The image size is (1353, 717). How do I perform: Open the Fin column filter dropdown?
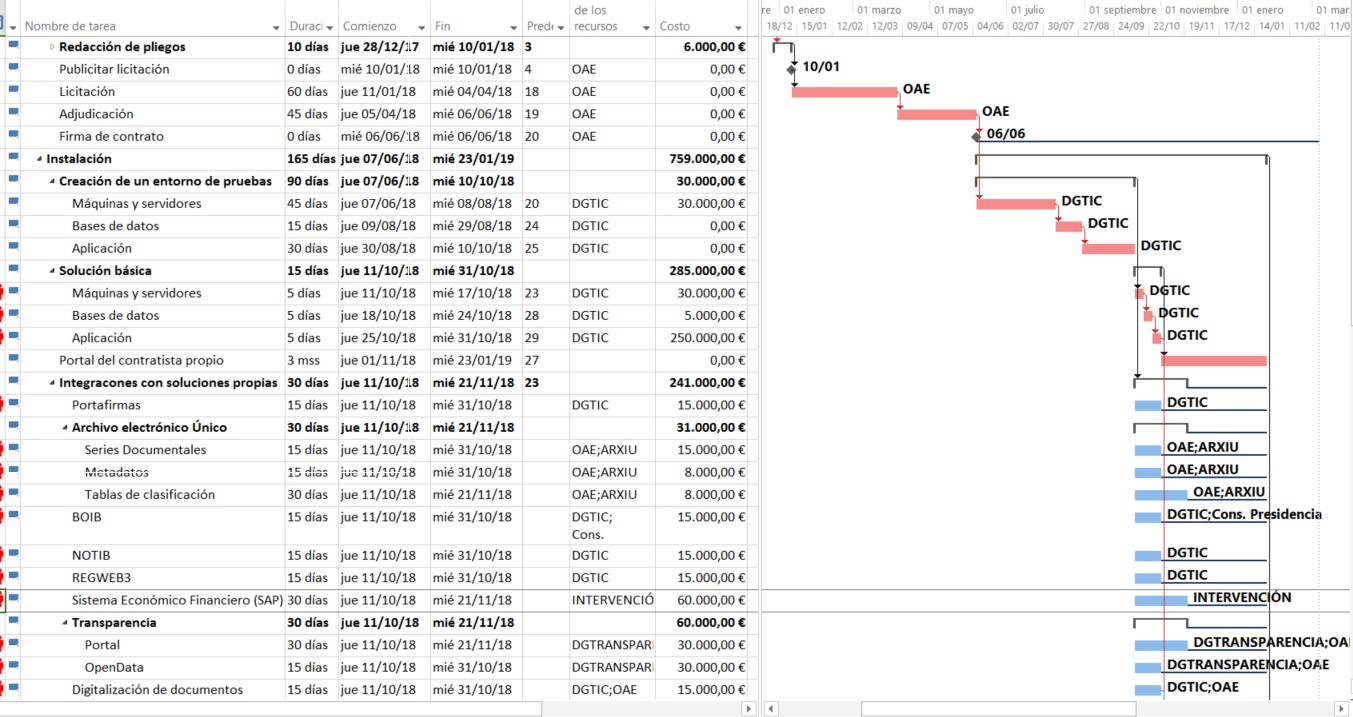tap(514, 27)
